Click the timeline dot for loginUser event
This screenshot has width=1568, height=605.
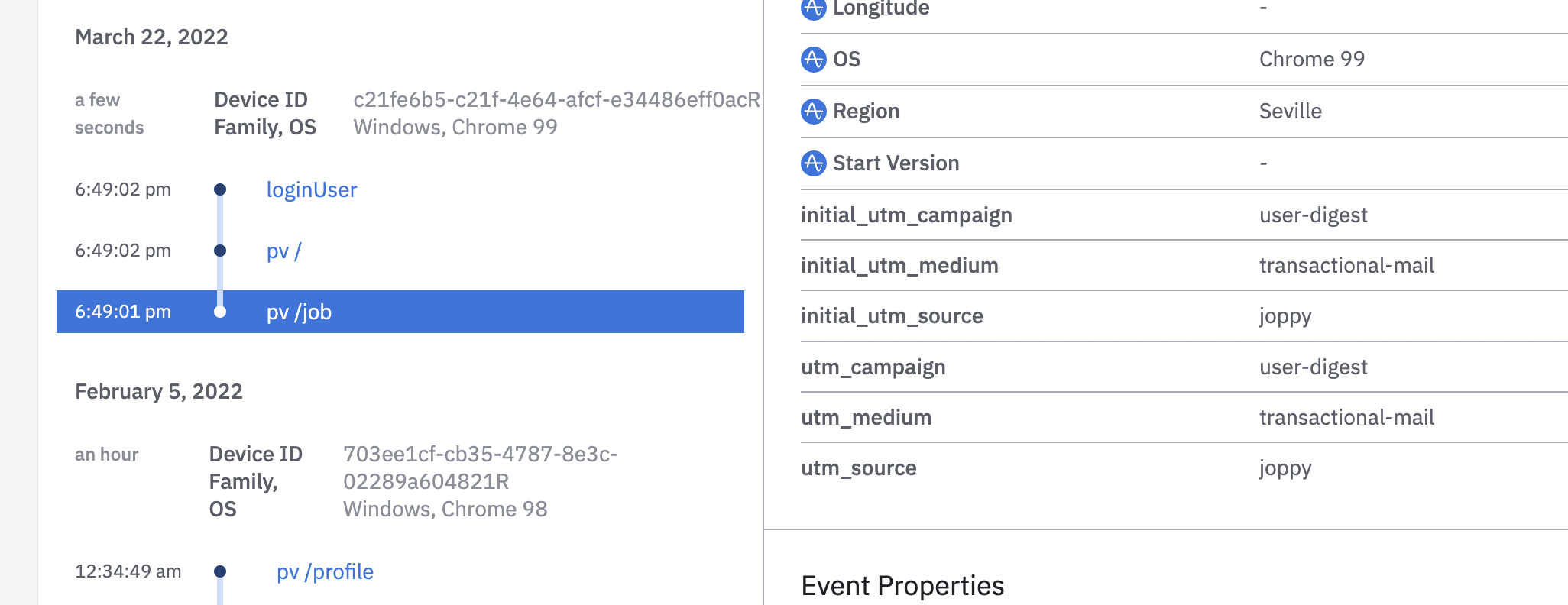coord(220,189)
